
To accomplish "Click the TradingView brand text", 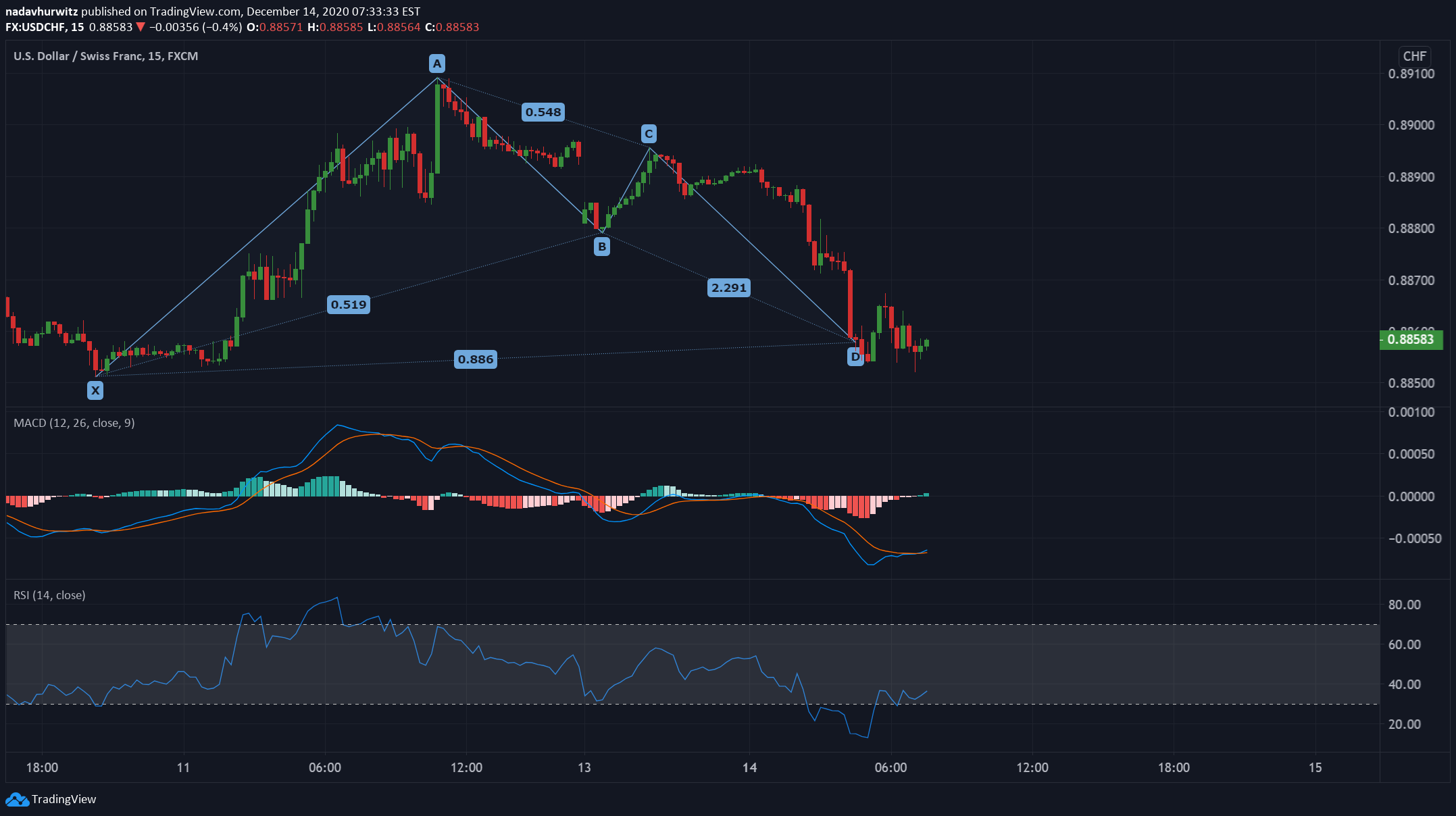I will (x=64, y=799).
